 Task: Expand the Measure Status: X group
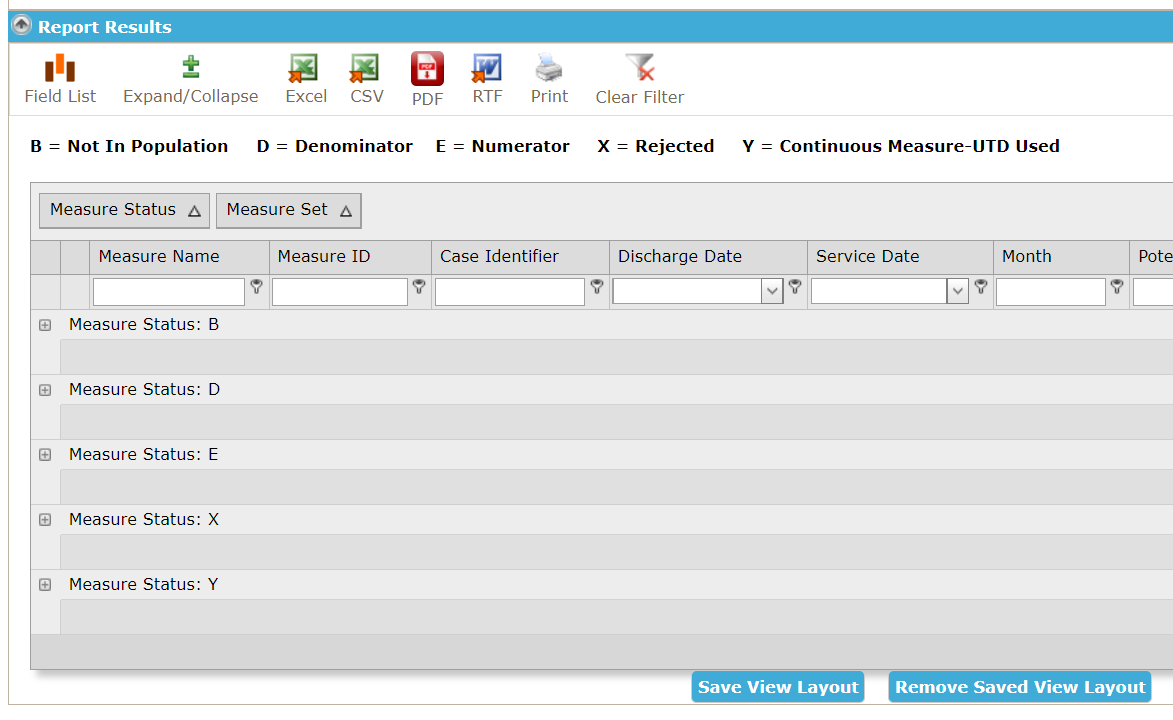tap(45, 519)
